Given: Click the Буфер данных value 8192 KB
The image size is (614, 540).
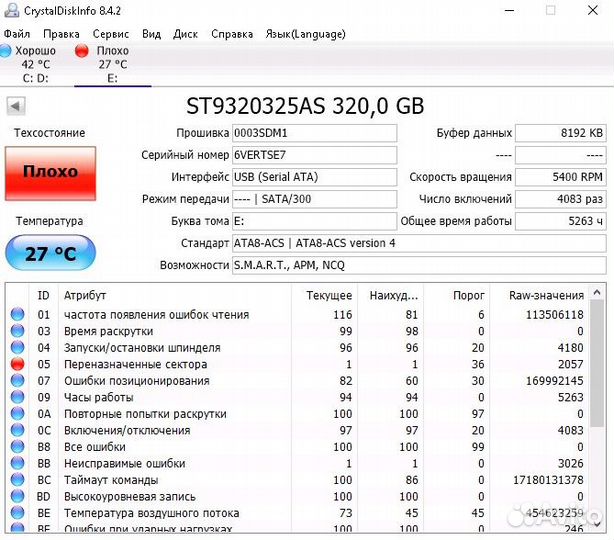Looking at the screenshot, I should 561,133.
